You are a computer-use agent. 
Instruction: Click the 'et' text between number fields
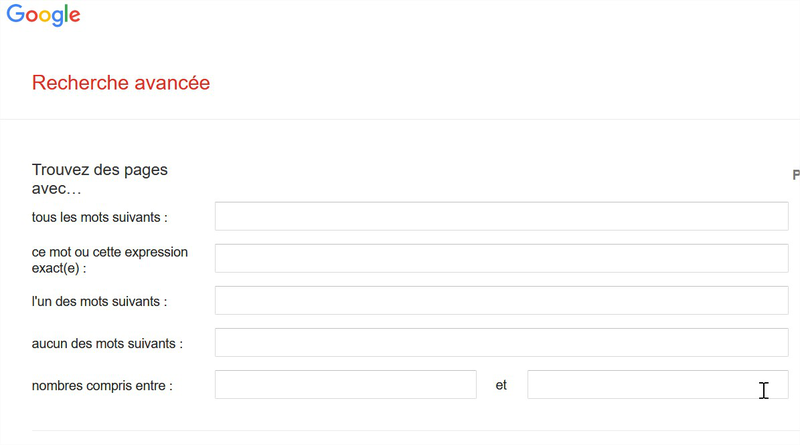pos(501,385)
